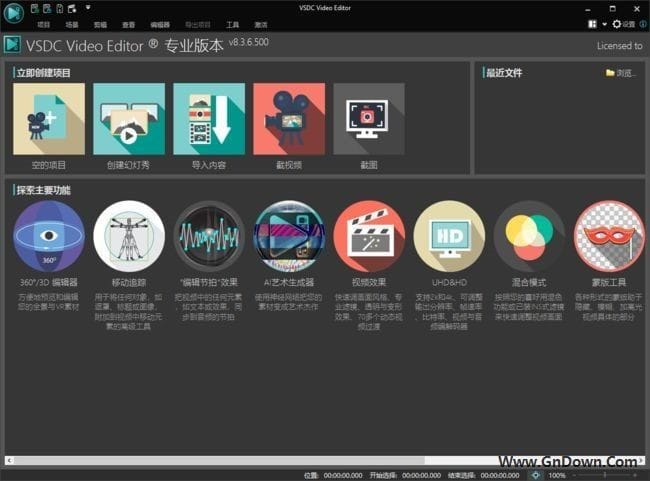Image resolution: width=650 pixels, height=481 pixels.
Task: Open the 场景 menu
Action: [x=72, y=25]
